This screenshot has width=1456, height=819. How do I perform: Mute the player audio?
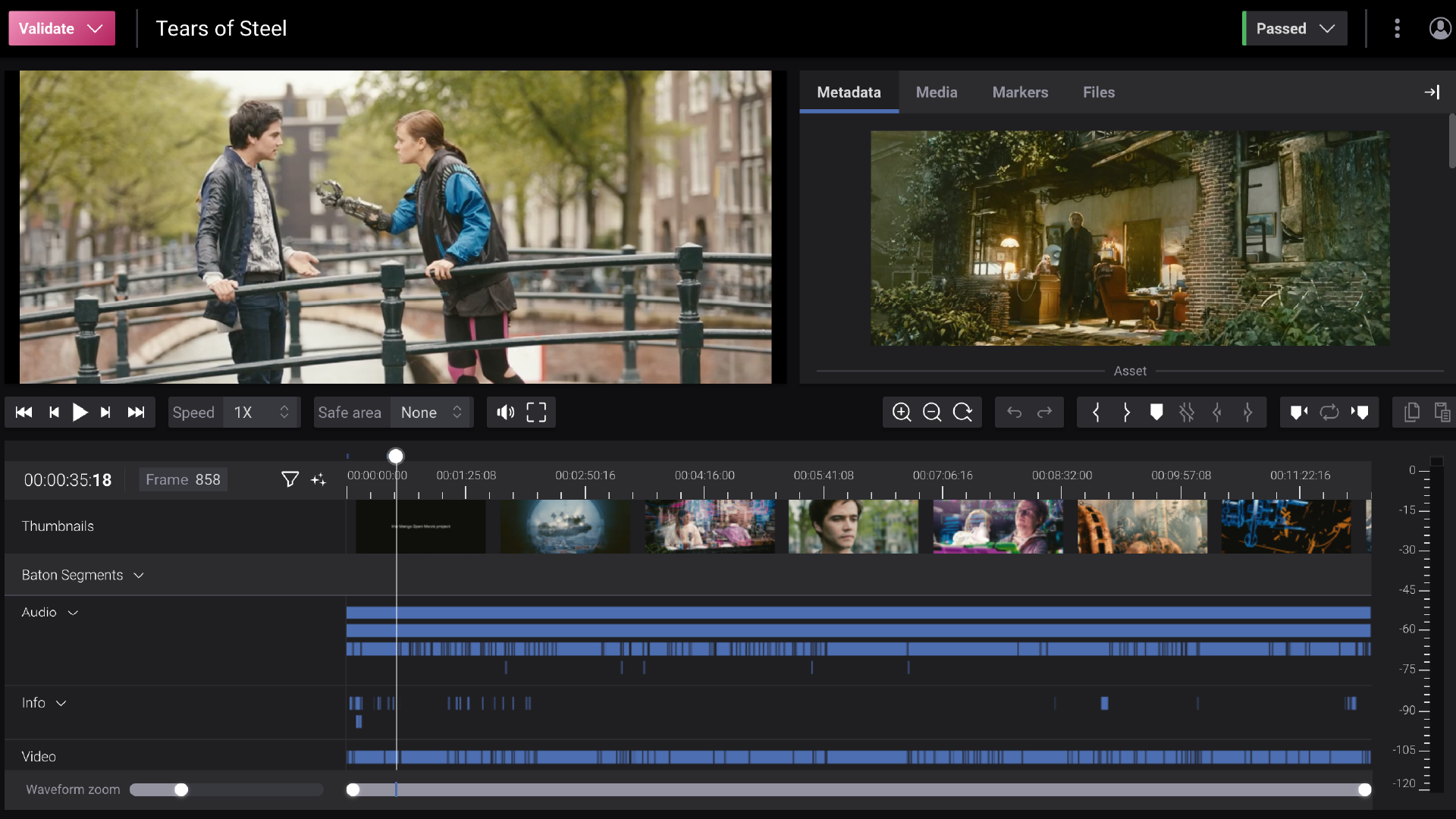[x=505, y=413]
